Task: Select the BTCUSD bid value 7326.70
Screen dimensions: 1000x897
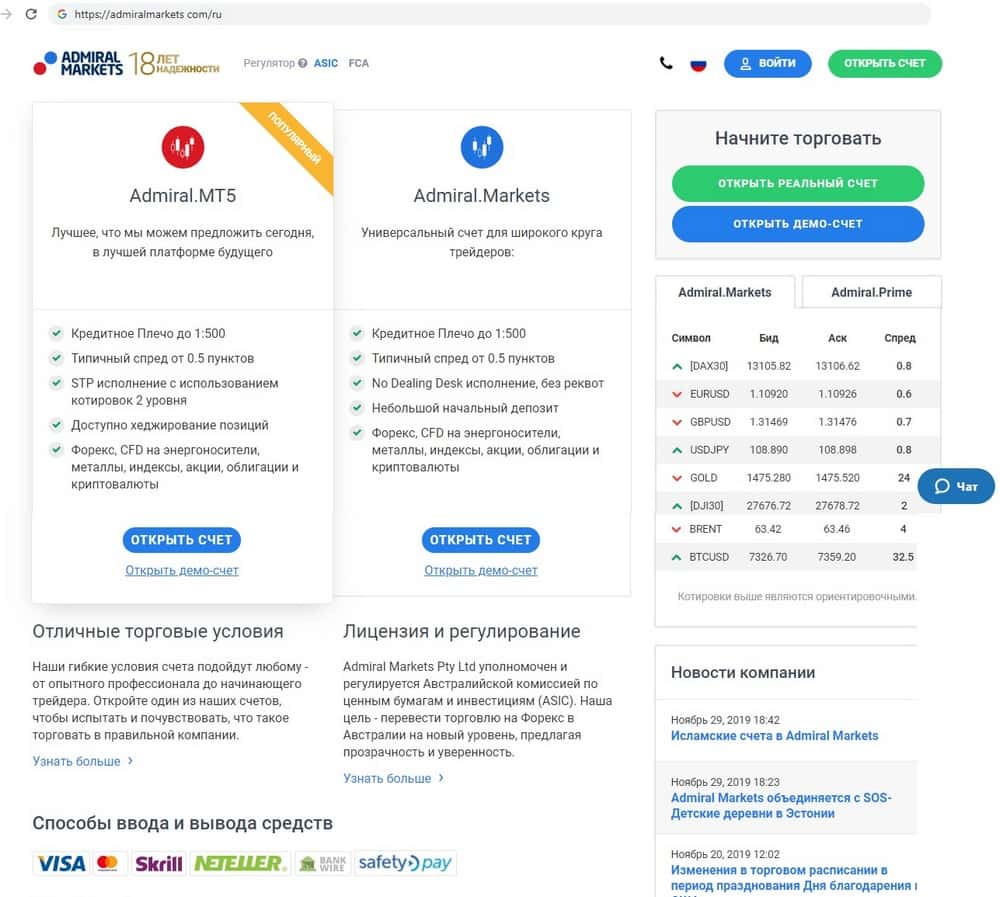Action: (x=768, y=557)
